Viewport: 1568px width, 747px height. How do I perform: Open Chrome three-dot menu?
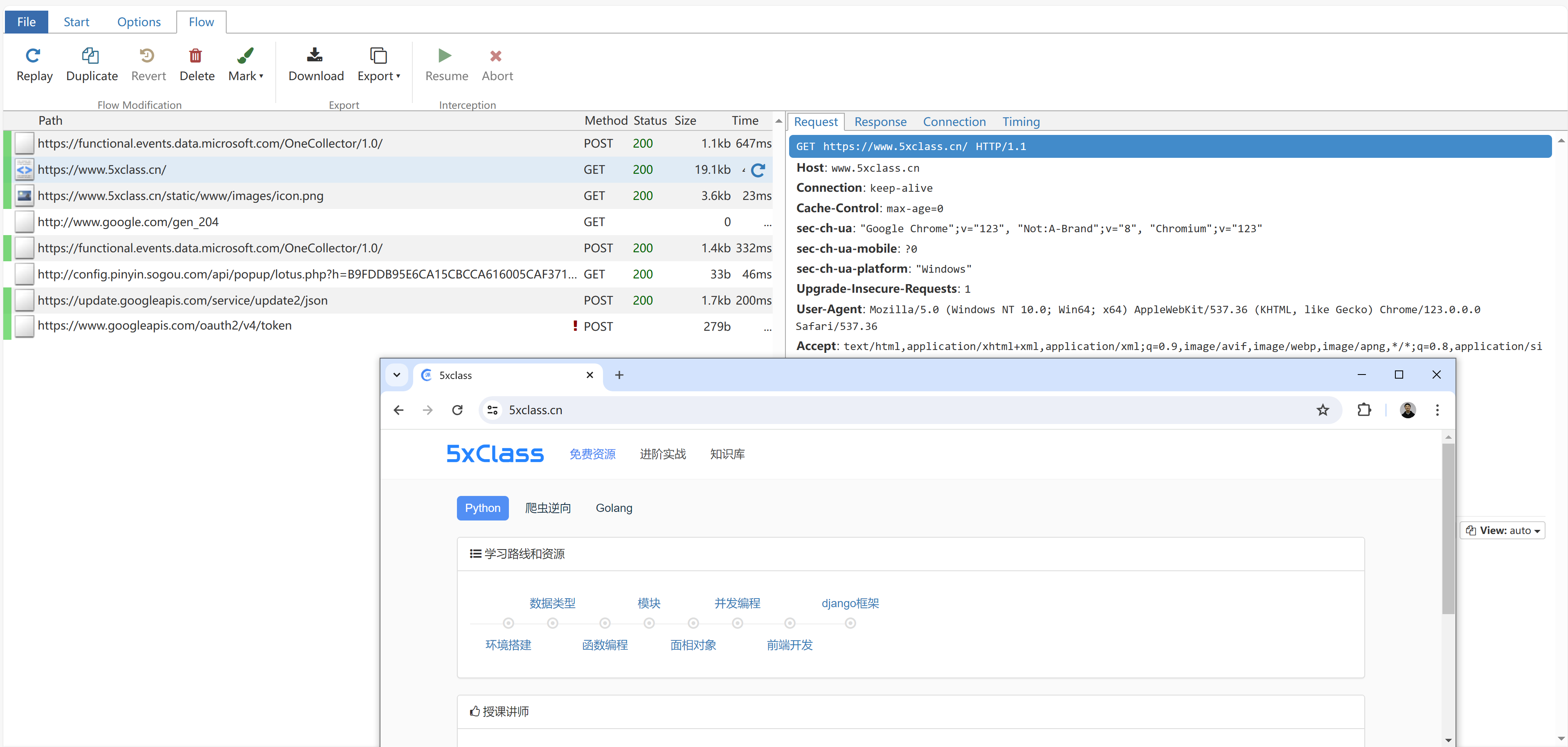(x=1437, y=410)
